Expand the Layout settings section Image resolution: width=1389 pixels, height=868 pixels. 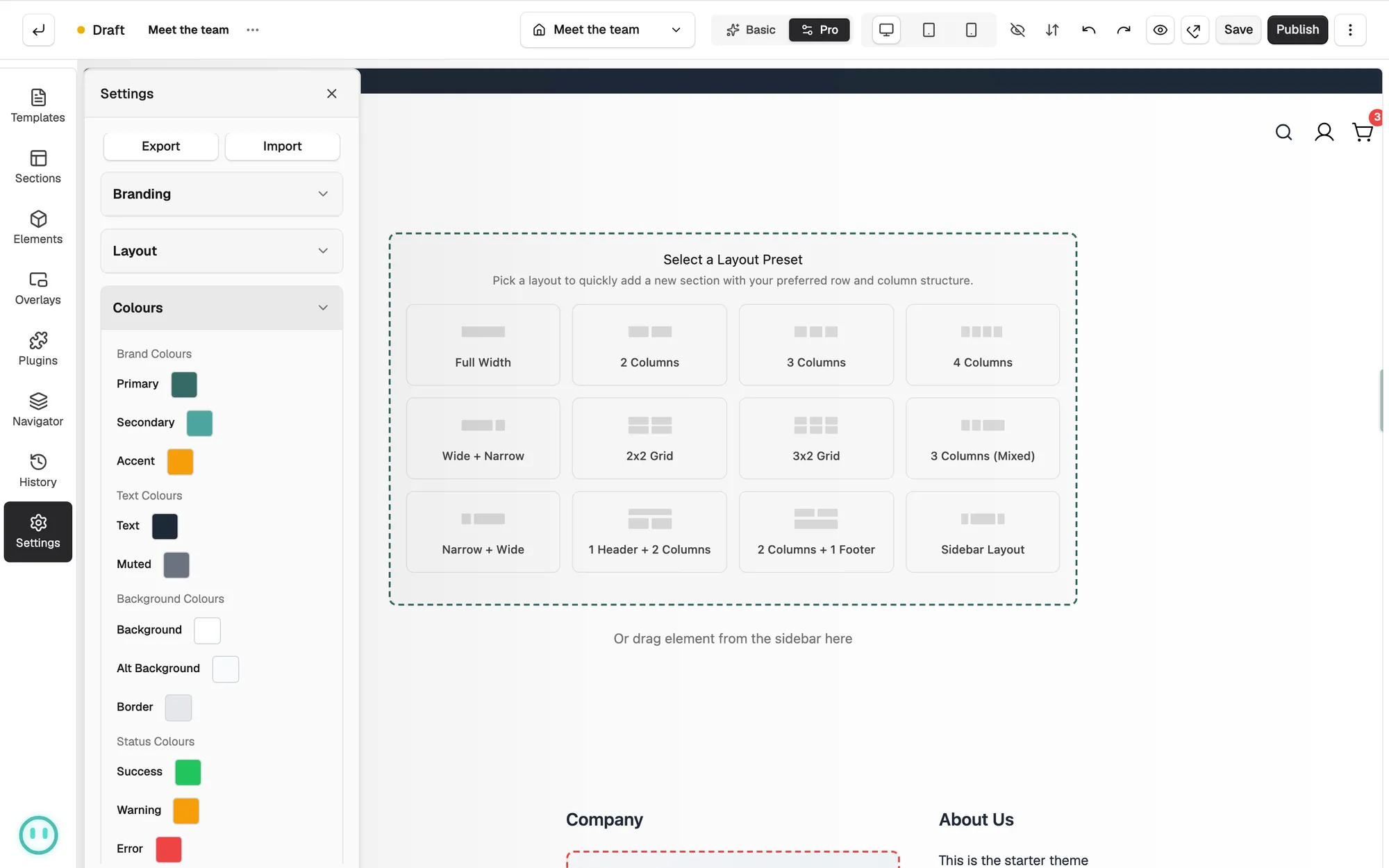(x=222, y=251)
